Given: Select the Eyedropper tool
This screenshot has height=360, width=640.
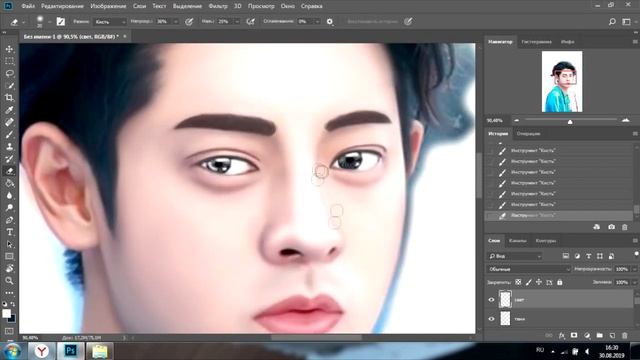Looking at the screenshot, I should click(9, 110).
